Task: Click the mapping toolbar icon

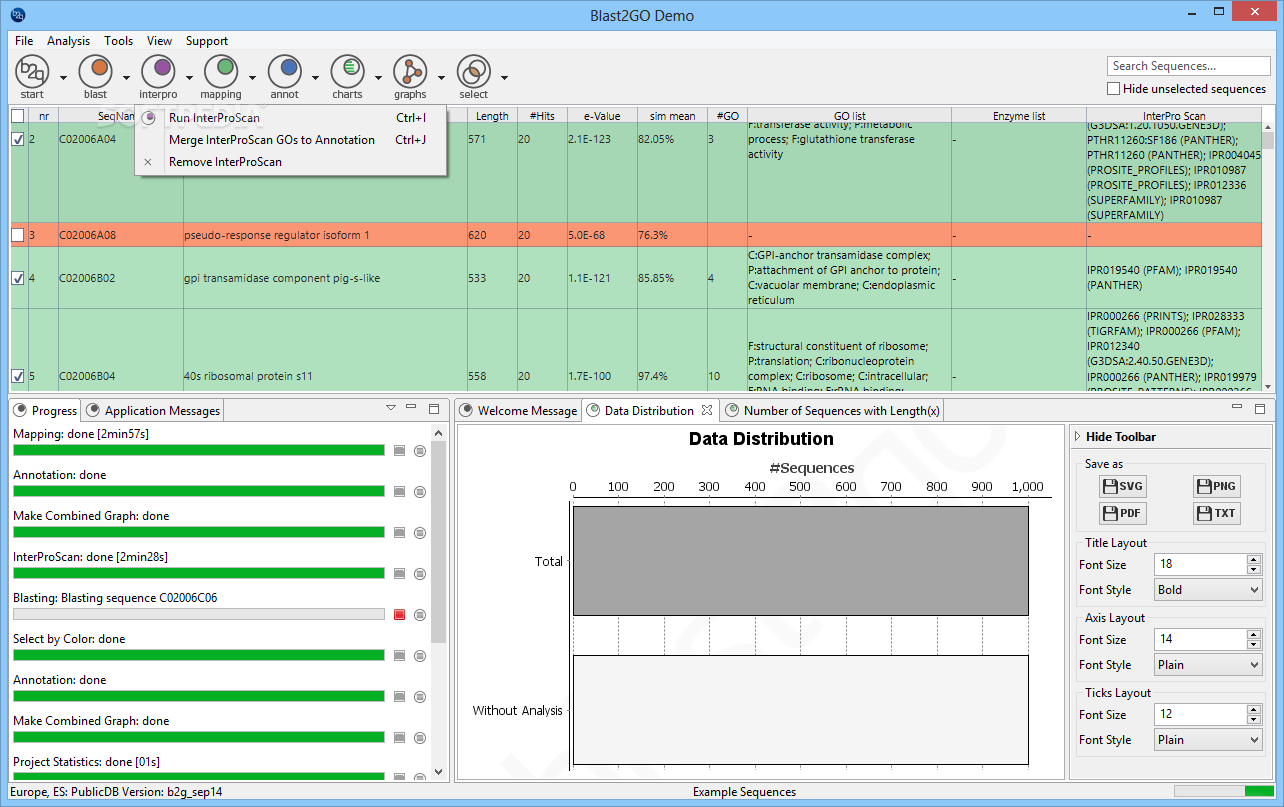Action: pyautogui.click(x=221, y=71)
